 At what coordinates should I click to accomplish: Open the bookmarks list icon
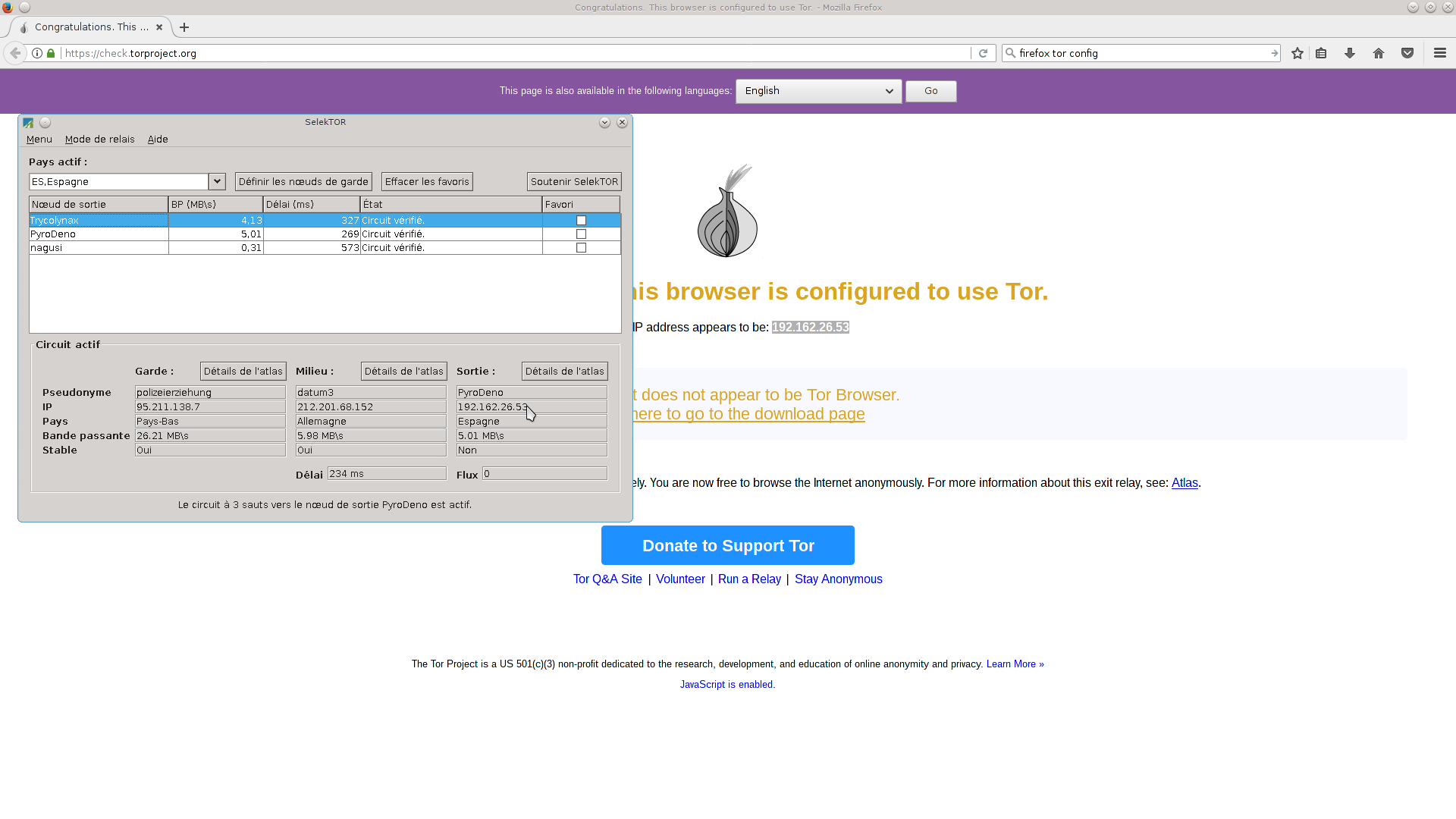click(x=1321, y=53)
